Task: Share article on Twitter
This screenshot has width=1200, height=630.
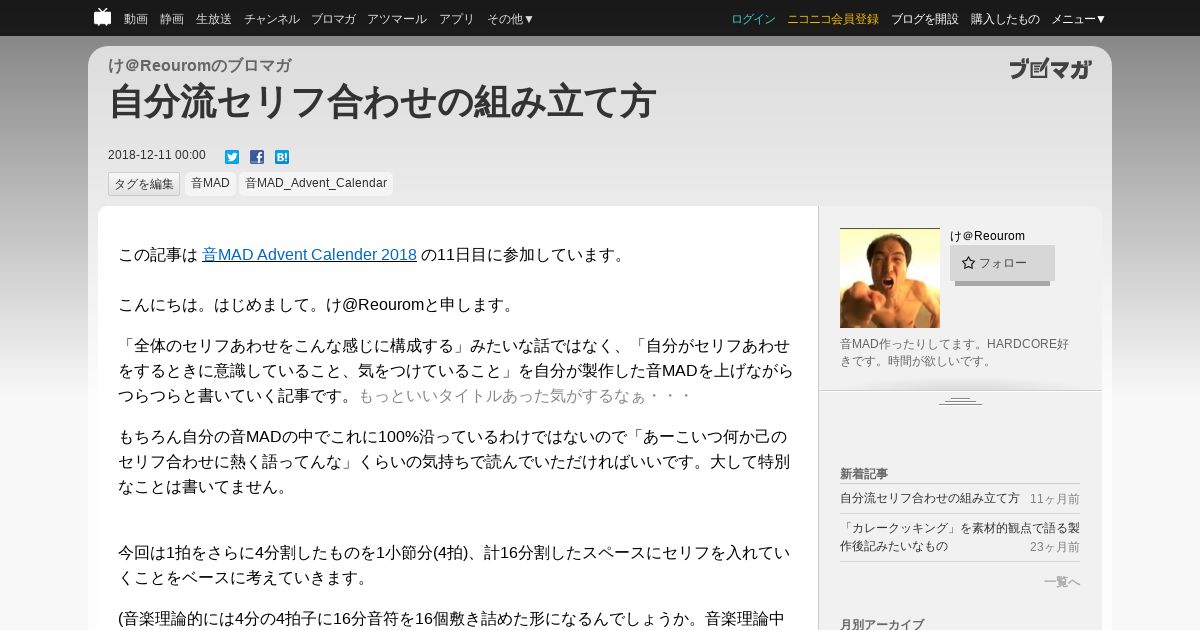Action: pos(232,157)
